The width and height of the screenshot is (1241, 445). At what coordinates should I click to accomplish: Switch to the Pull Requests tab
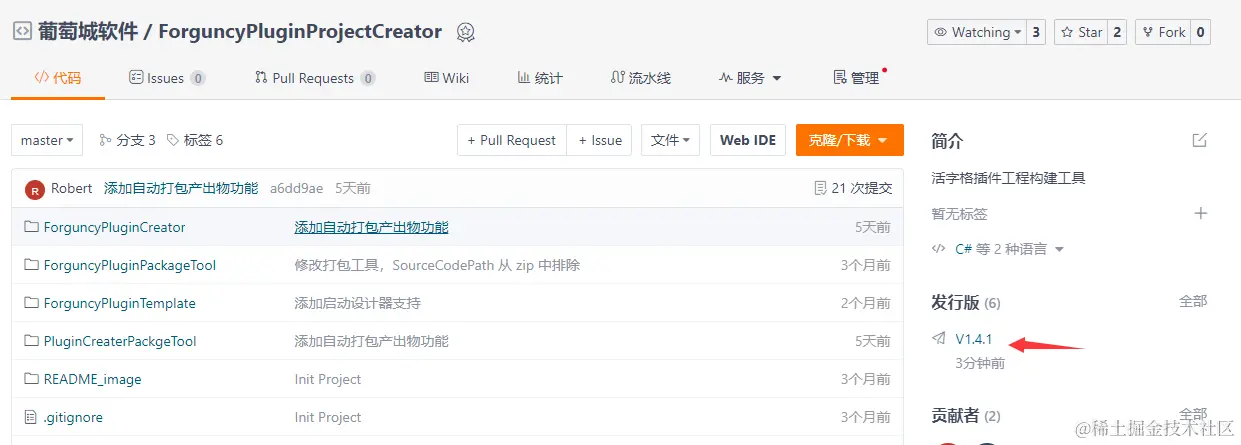point(315,78)
